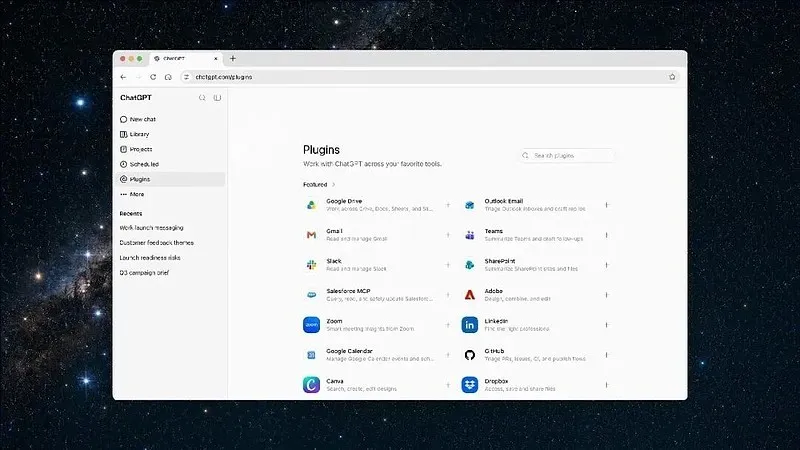Select the GitHub plugin icon

470,355
